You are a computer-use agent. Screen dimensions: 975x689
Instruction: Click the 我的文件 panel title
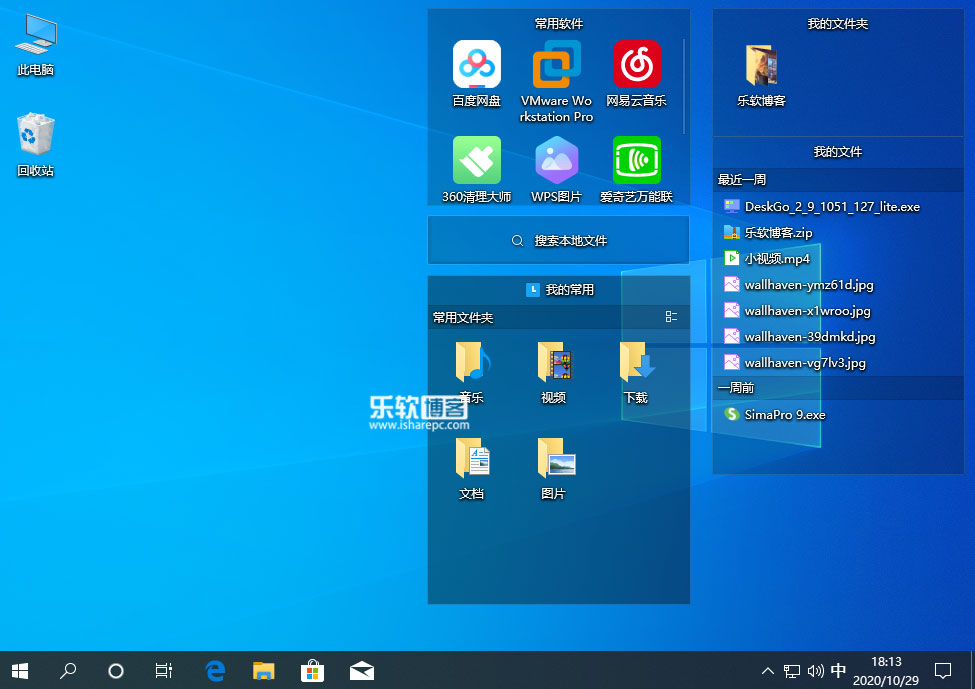[838, 152]
